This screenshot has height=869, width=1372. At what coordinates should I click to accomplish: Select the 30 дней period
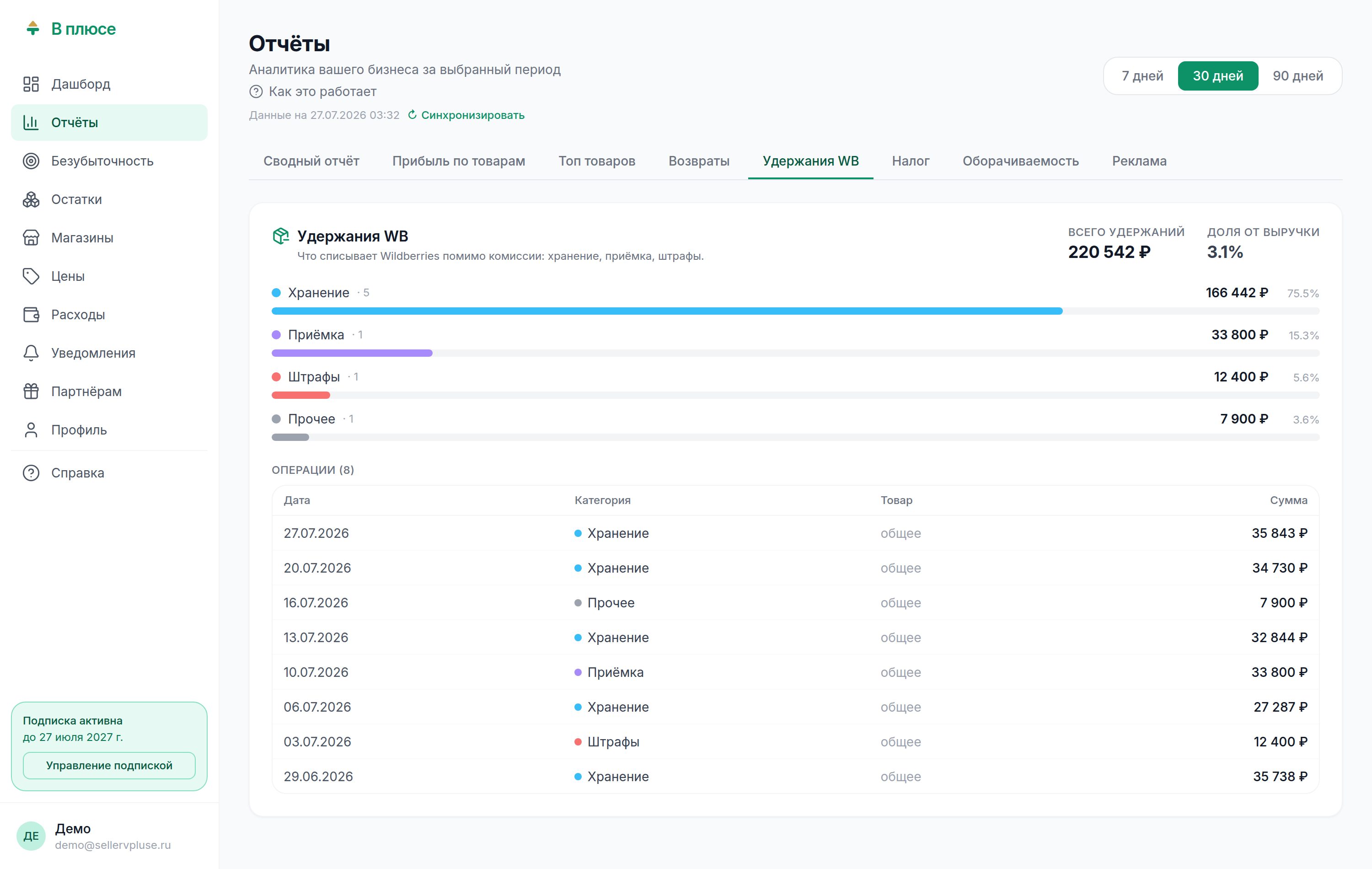coord(1218,76)
